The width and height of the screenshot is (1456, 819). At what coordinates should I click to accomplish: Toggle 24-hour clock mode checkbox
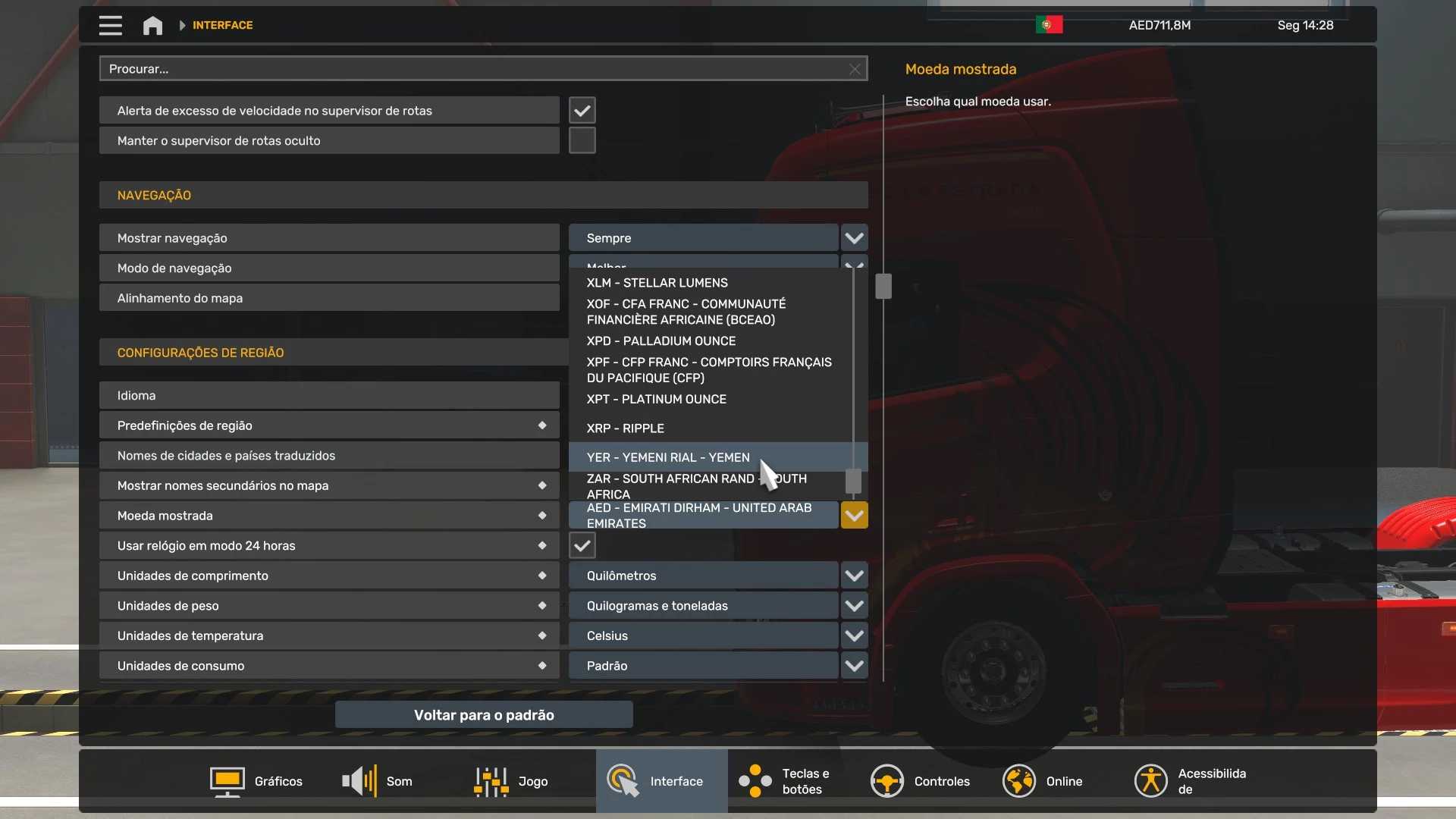tap(582, 546)
